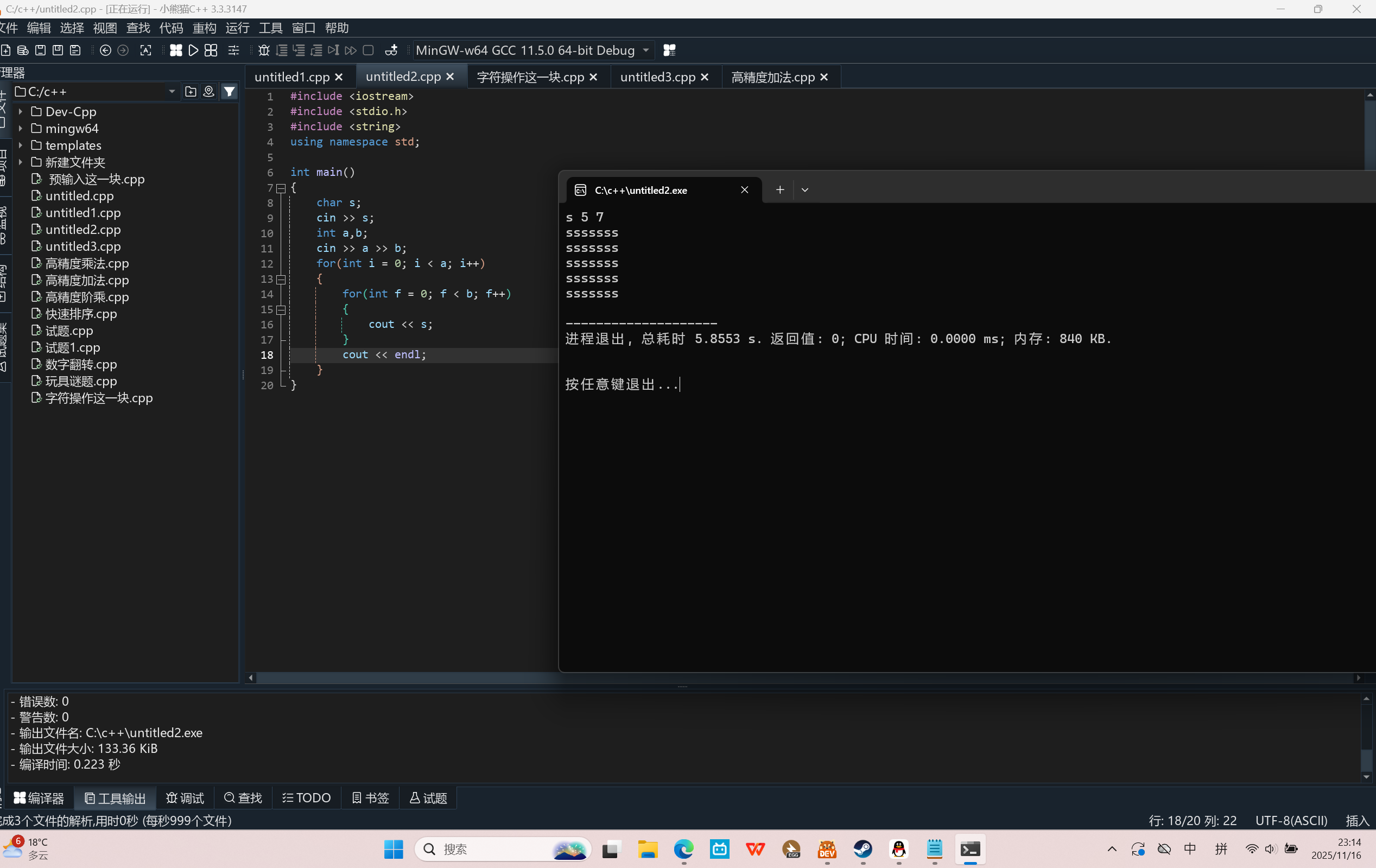Click the Run (play) toolbar icon
The height and width of the screenshot is (868, 1376).
pos(193,50)
